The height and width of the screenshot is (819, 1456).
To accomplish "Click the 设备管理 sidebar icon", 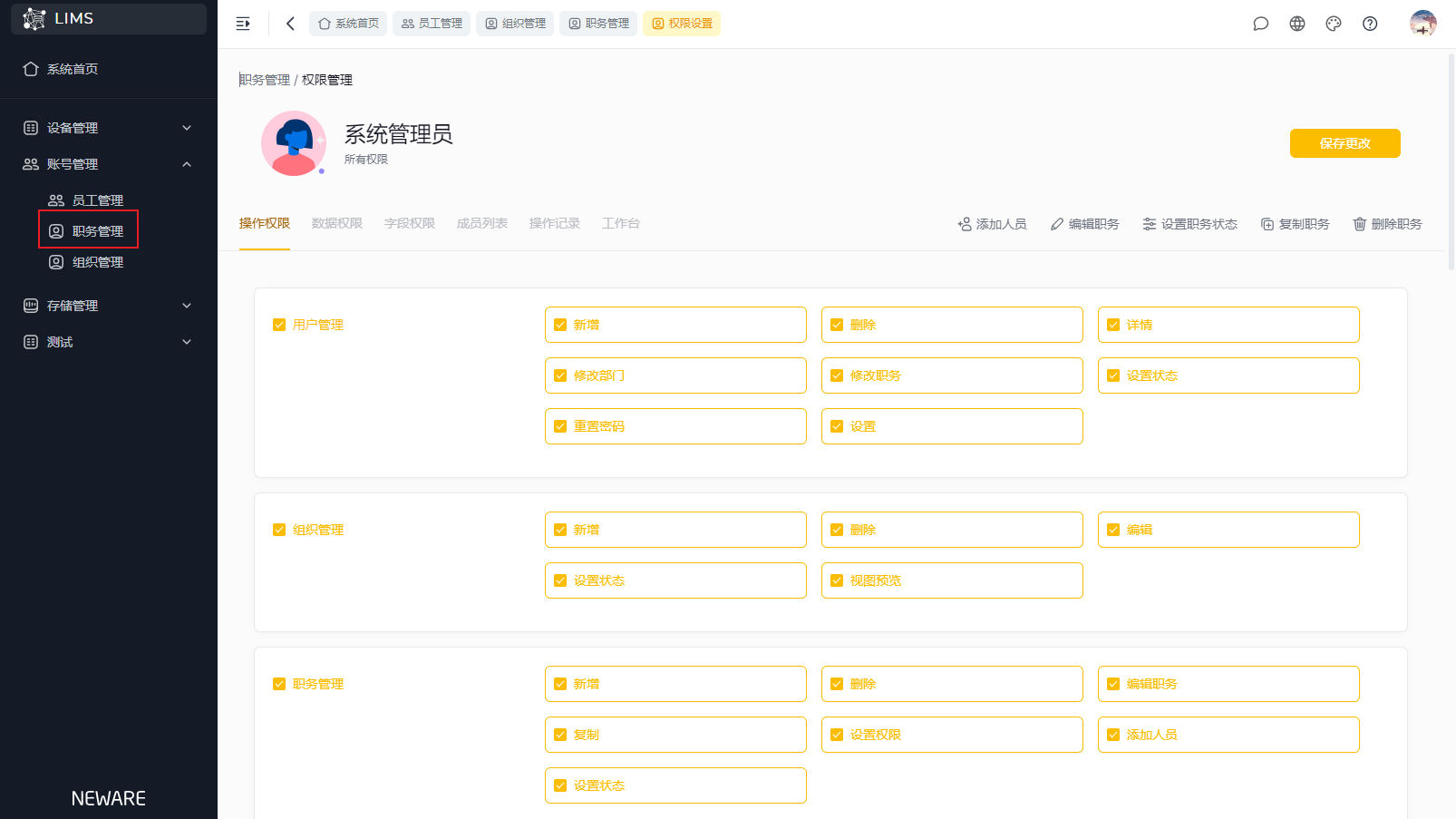I will click(31, 128).
